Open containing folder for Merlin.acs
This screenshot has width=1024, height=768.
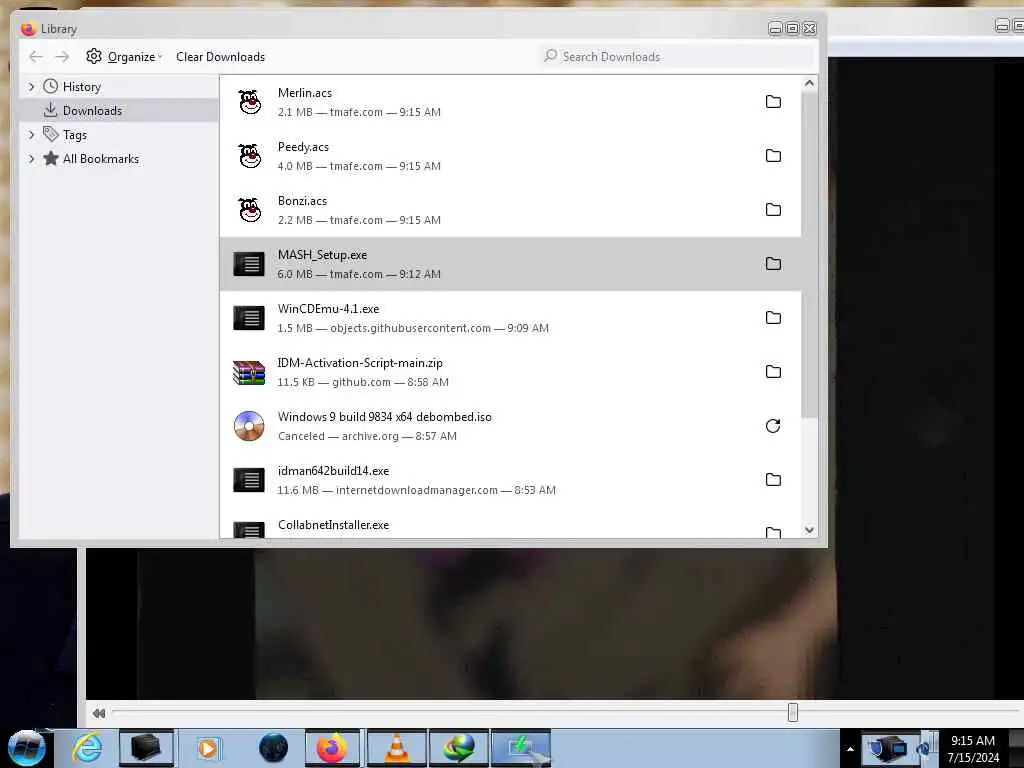(x=773, y=101)
